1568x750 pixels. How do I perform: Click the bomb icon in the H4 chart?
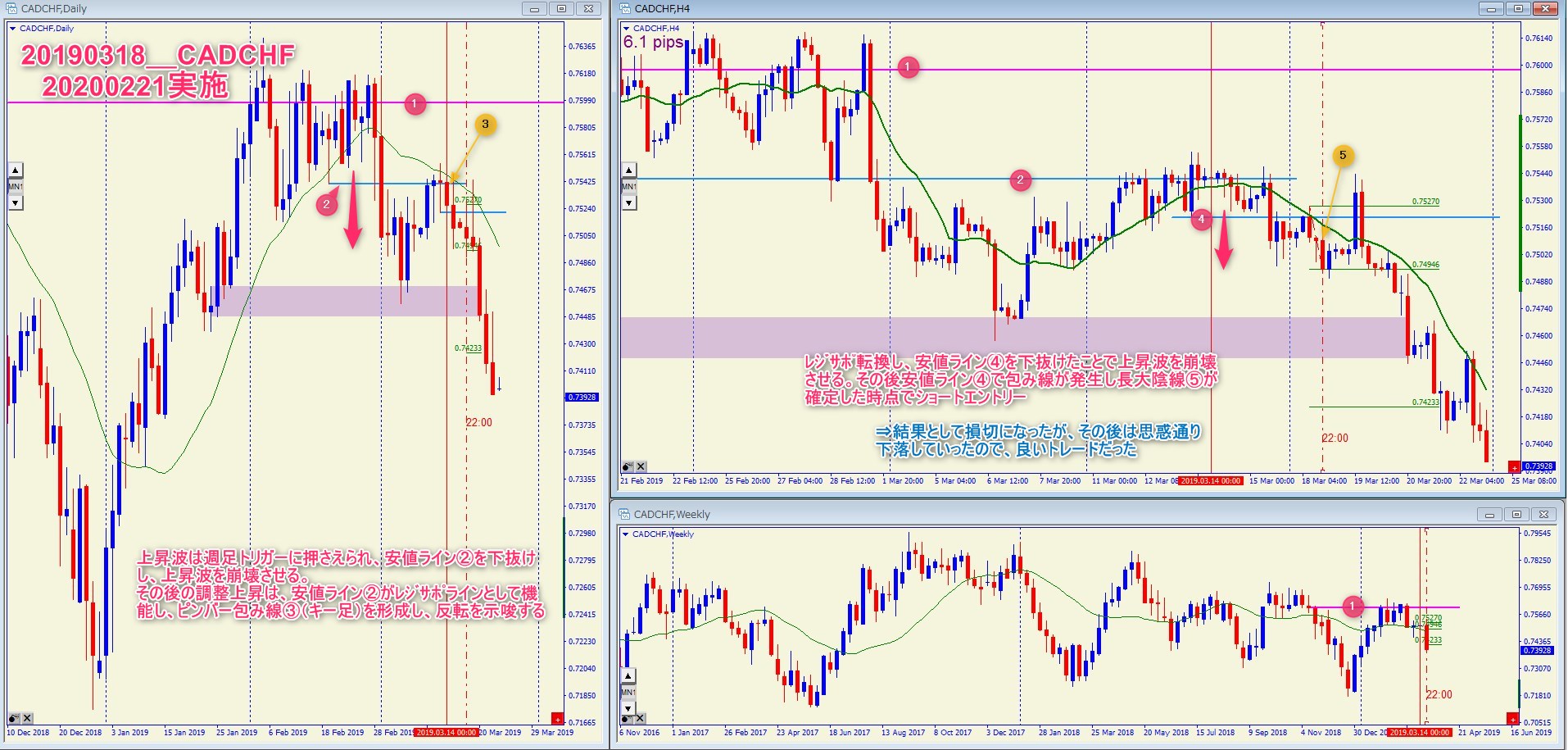click(x=628, y=466)
